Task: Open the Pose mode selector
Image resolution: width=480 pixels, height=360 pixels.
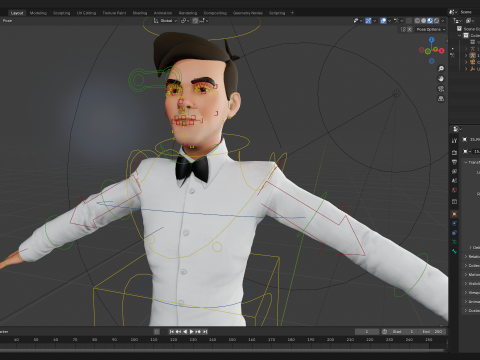Action: point(7,21)
